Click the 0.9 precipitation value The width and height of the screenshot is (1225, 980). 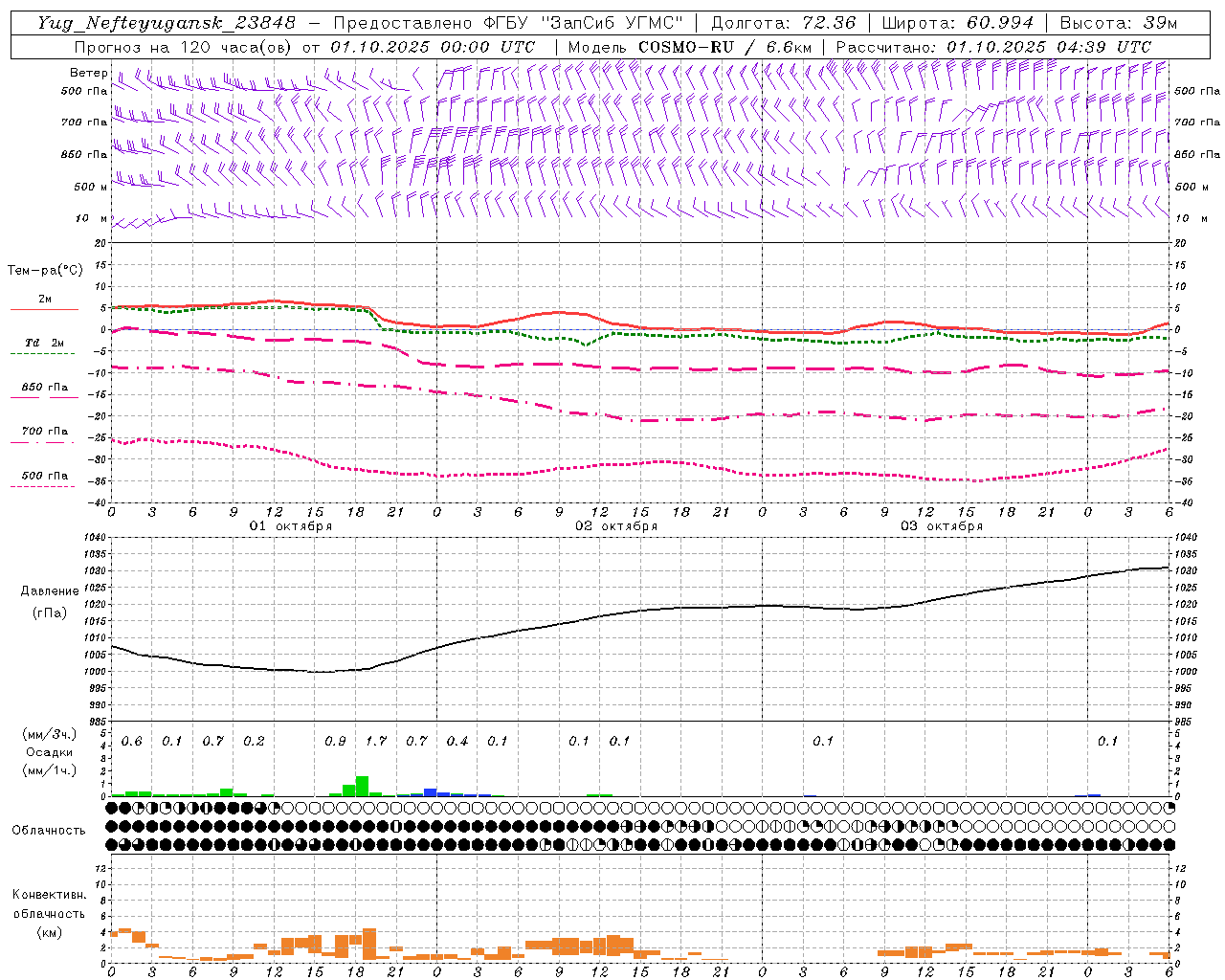(335, 742)
